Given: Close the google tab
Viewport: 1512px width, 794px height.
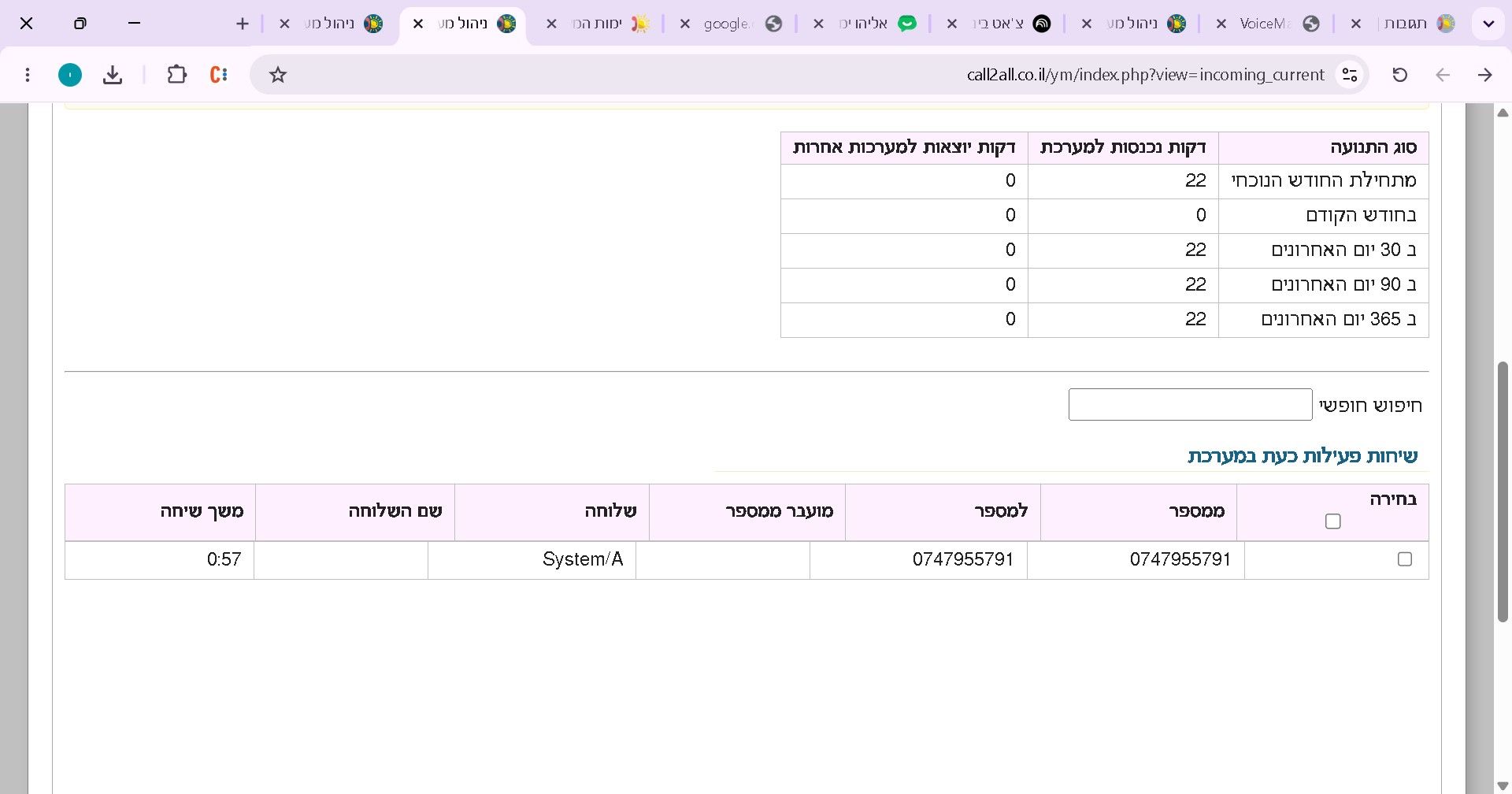Looking at the screenshot, I should [x=685, y=24].
